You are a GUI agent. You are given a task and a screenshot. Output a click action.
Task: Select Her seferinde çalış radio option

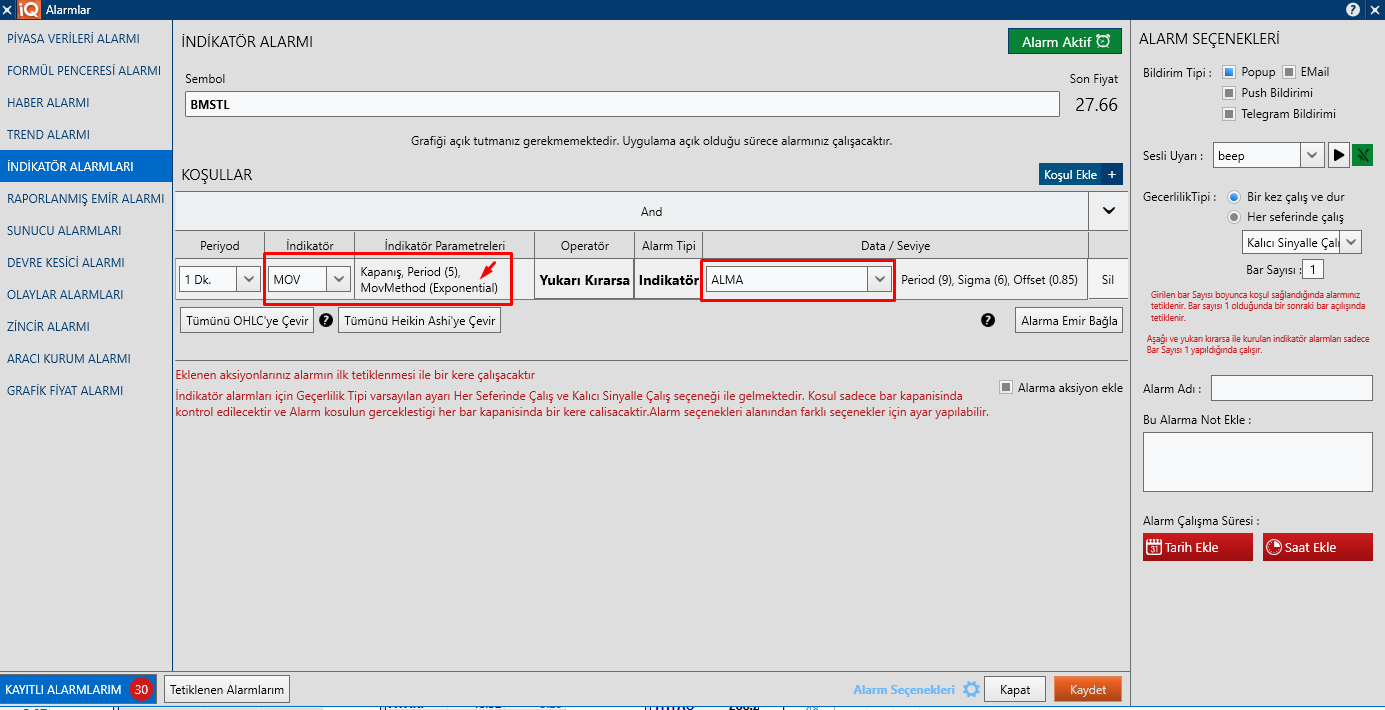tap(1234, 217)
